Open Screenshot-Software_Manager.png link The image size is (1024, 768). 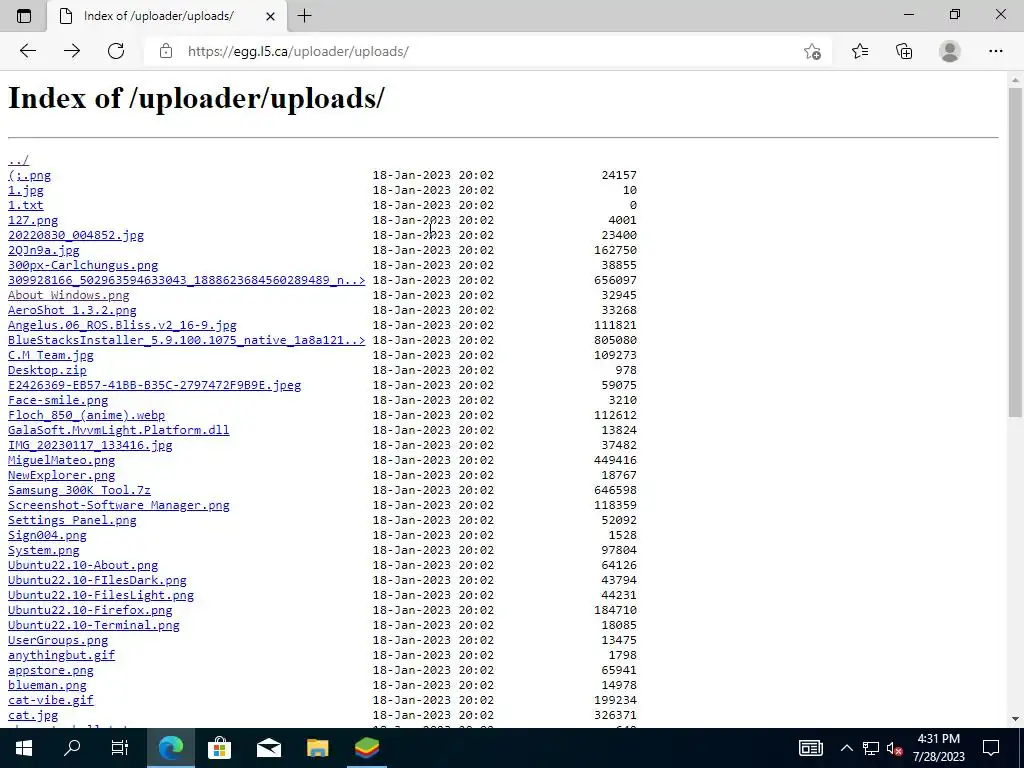coord(119,505)
